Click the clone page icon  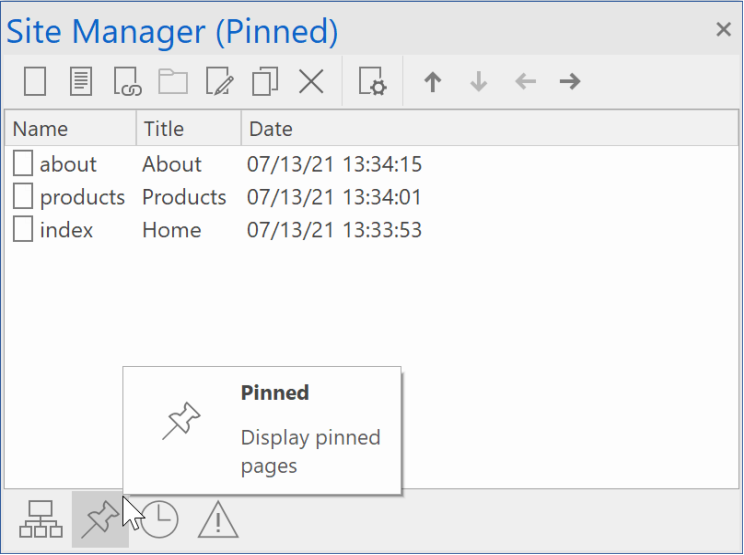pos(265,82)
